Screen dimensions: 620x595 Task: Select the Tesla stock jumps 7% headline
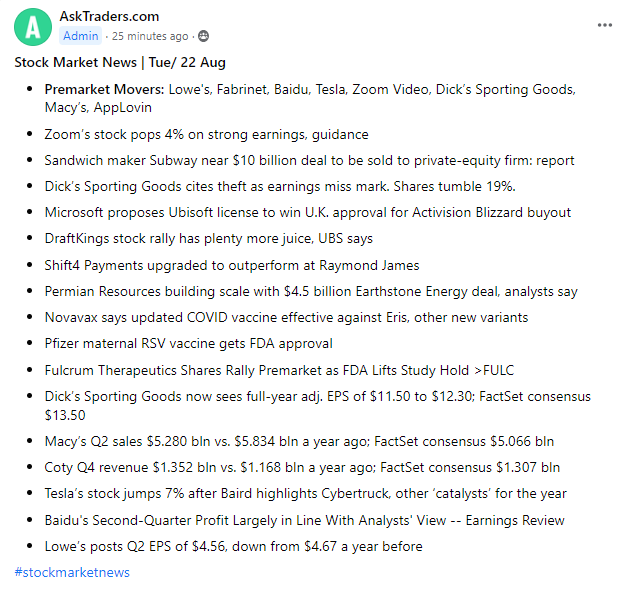tap(305, 493)
